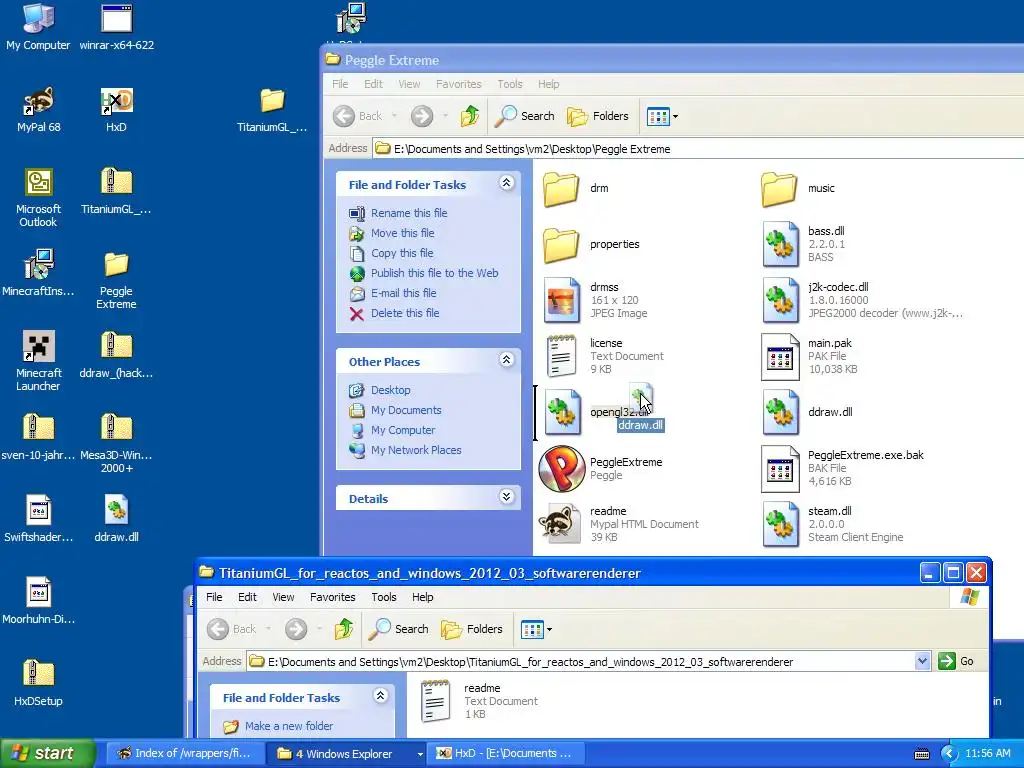The width and height of the screenshot is (1024, 768).
Task: Select the drm folder
Action: (x=577, y=188)
